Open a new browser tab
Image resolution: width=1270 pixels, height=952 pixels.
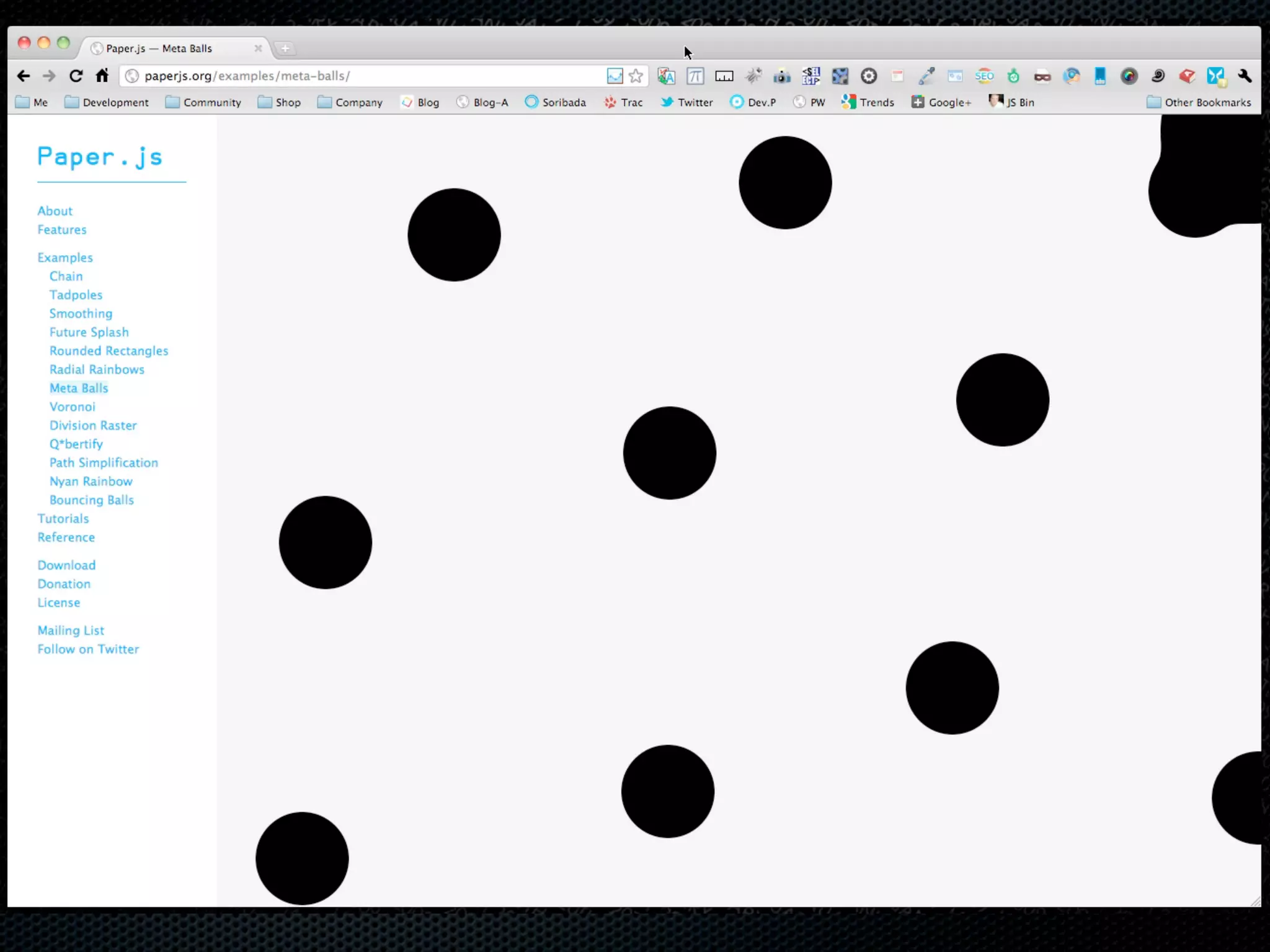(x=285, y=48)
